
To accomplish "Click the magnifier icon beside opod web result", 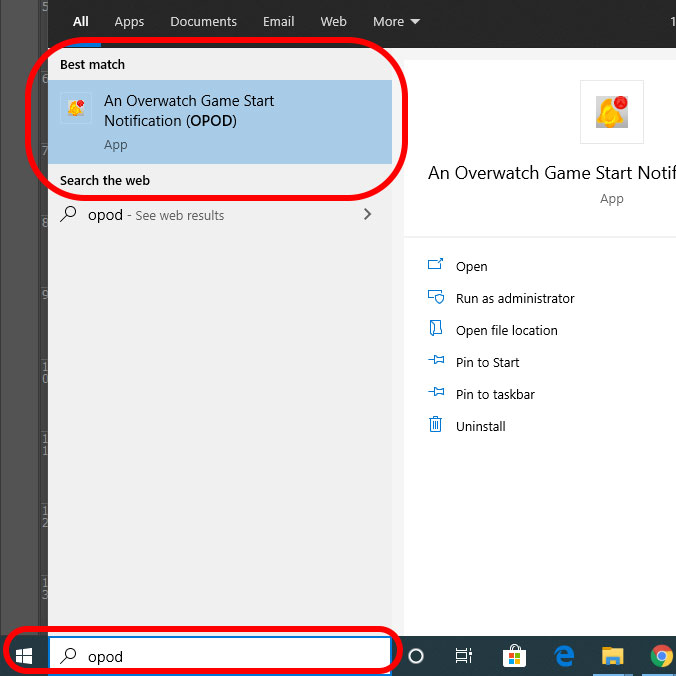I will pyautogui.click(x=68, y=214).
